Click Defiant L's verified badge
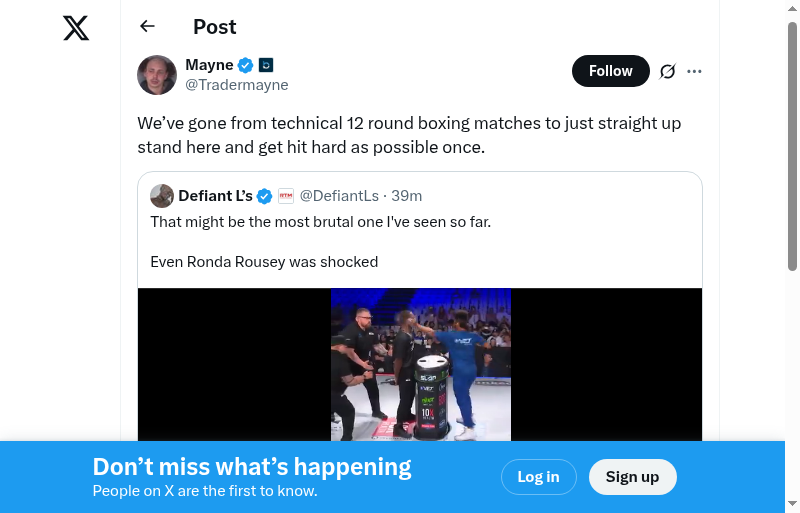This screenshot has width=800, height=513. tap(265, 196)
